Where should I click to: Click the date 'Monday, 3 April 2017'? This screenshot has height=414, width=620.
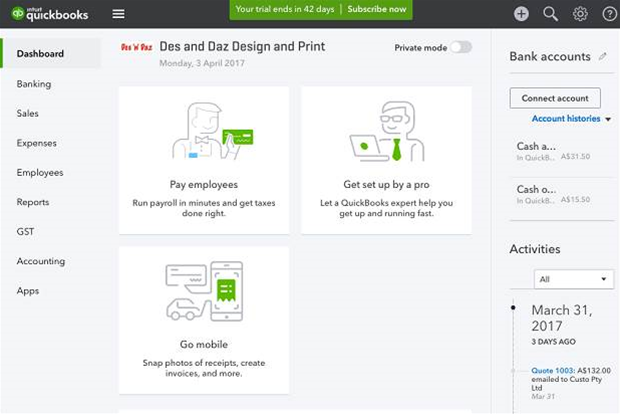point(202,63)
